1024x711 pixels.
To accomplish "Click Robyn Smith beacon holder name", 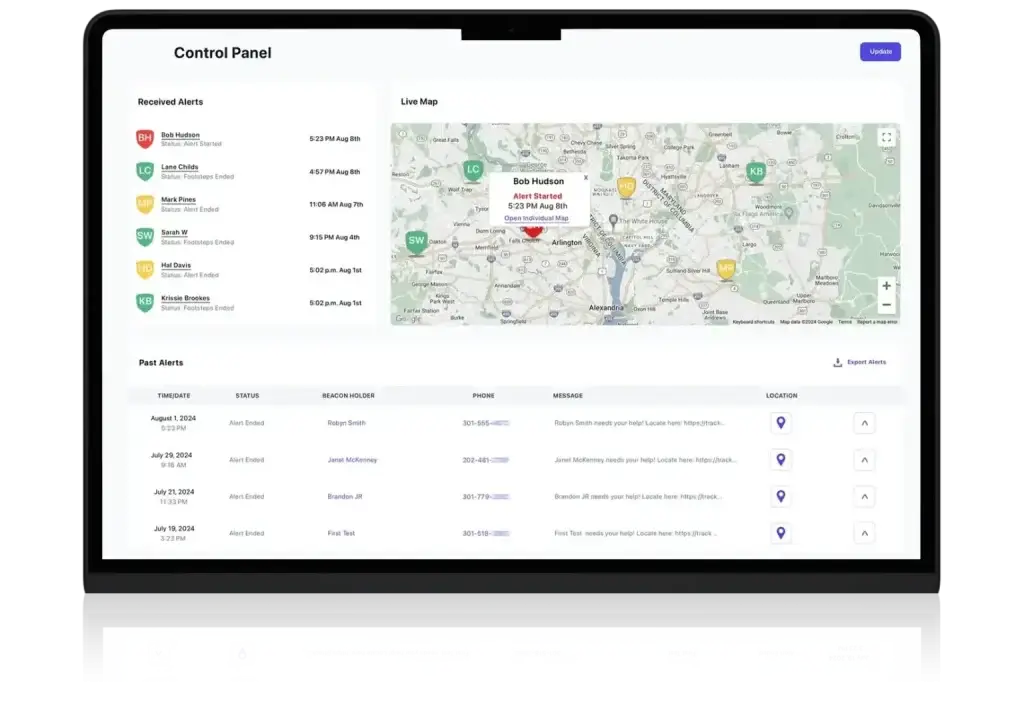I will 346,423.
